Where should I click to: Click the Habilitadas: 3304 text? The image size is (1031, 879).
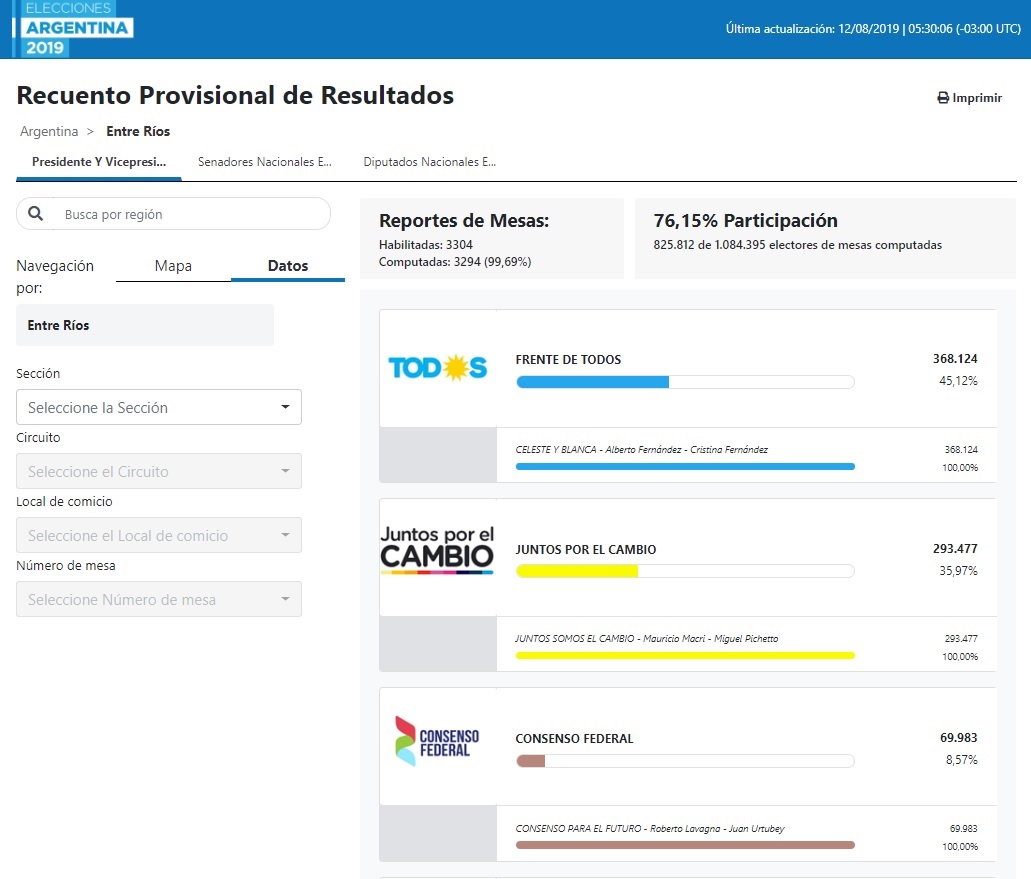[426, 245]
